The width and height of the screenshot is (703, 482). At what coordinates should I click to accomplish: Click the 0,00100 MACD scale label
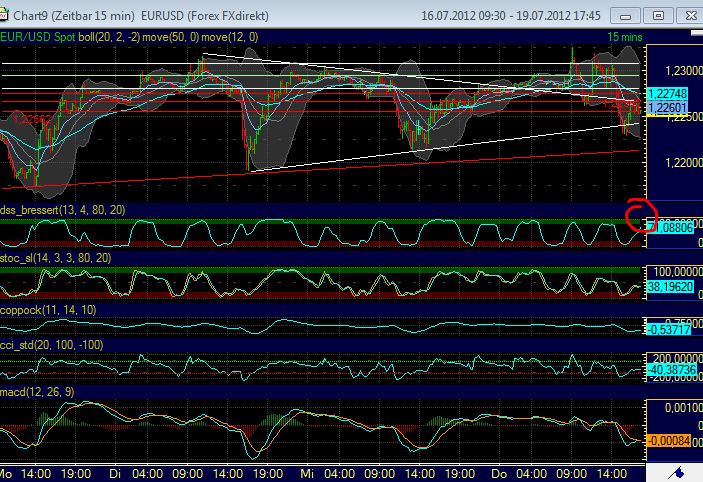[684, 408]
